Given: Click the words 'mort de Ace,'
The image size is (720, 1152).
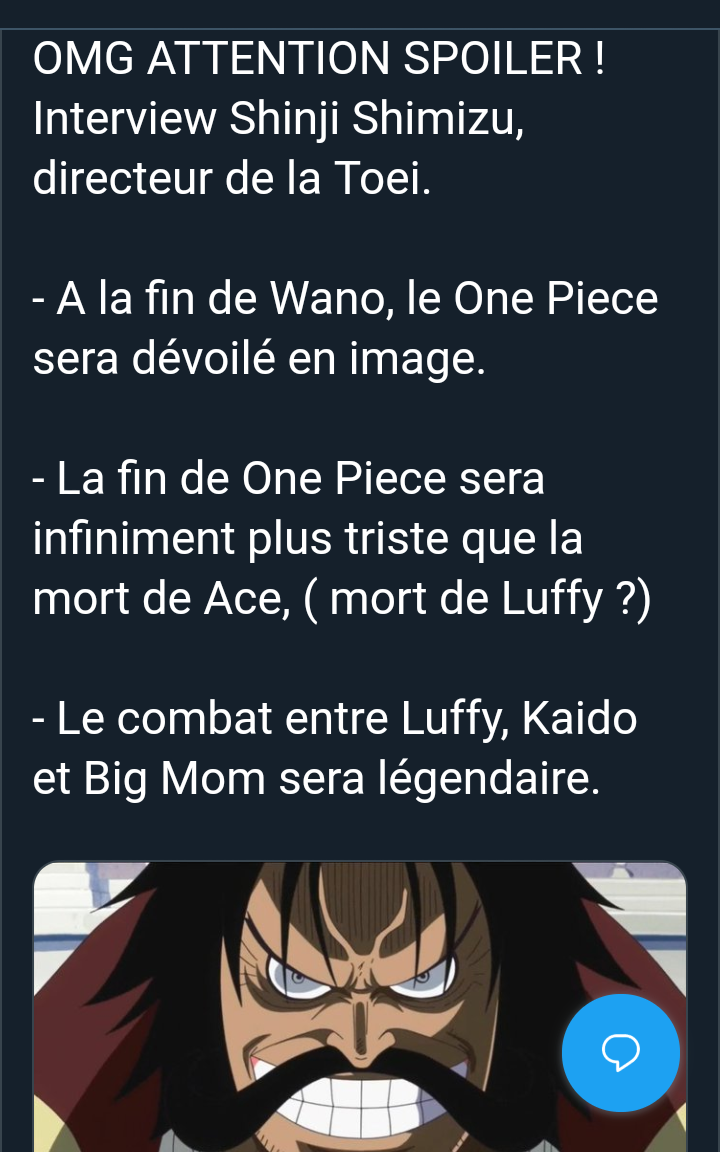Looking at the screenshot, I should coord(162,599).
